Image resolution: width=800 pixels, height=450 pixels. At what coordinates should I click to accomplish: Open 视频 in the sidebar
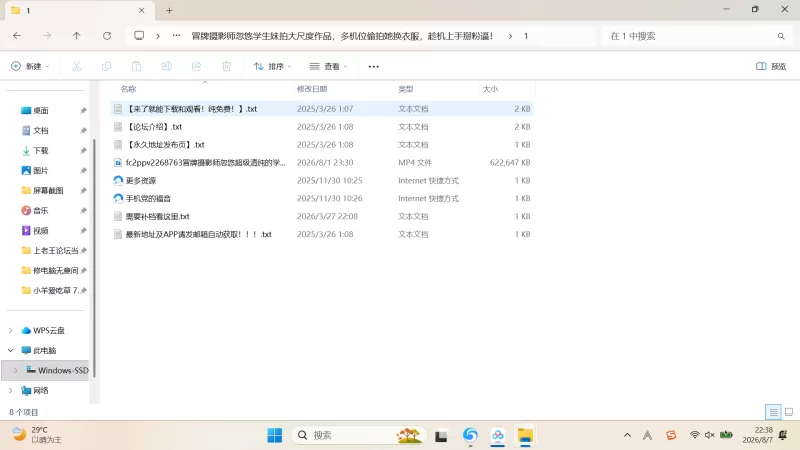tap(41, 231)
